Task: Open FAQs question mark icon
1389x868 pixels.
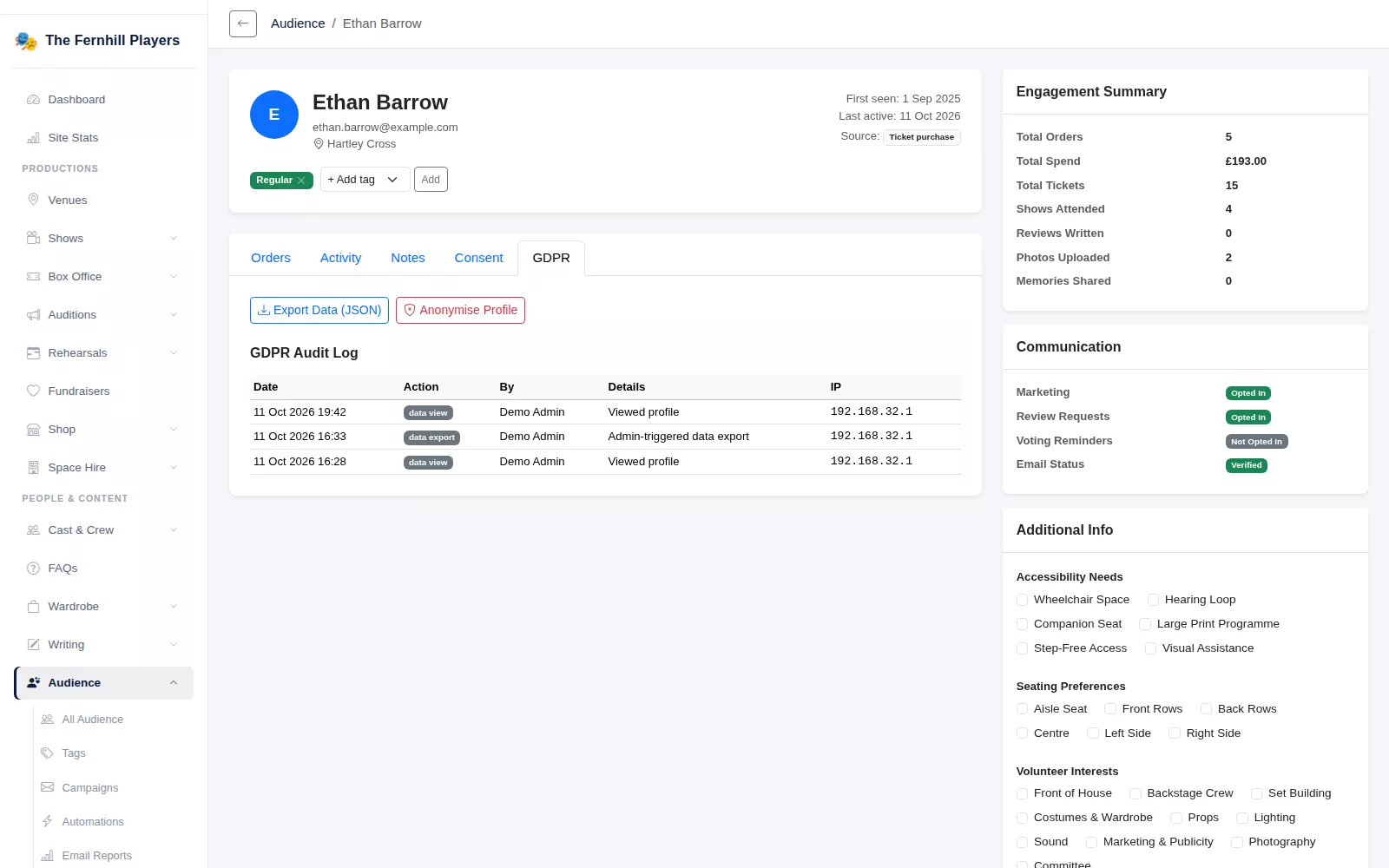Action: tap(34, 569)
